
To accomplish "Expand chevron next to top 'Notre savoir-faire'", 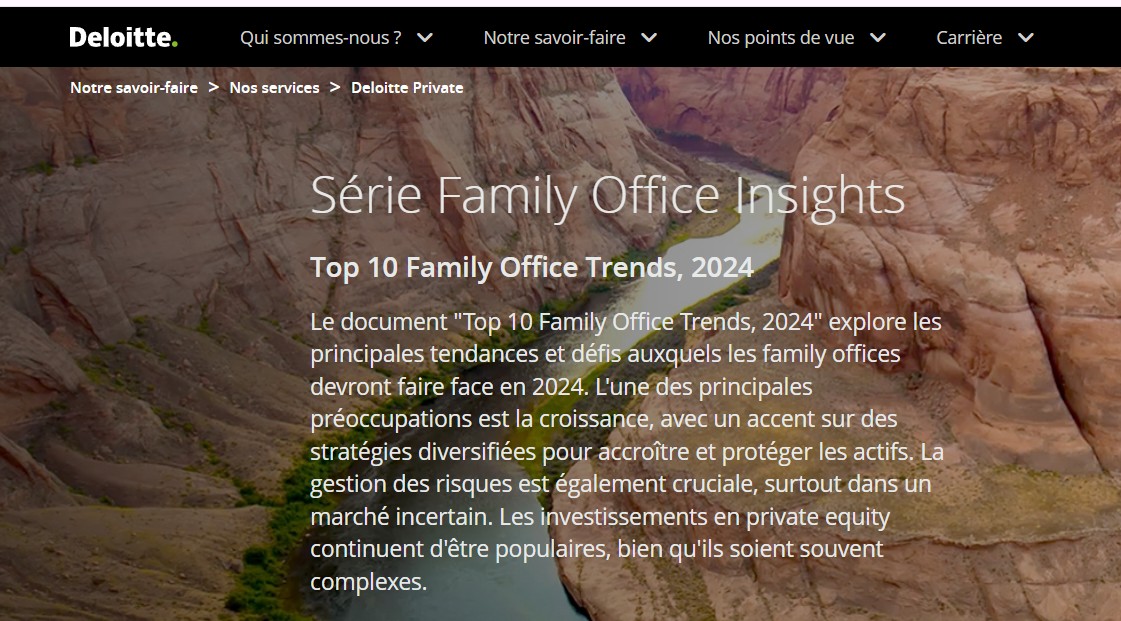I will pos(649,38).
